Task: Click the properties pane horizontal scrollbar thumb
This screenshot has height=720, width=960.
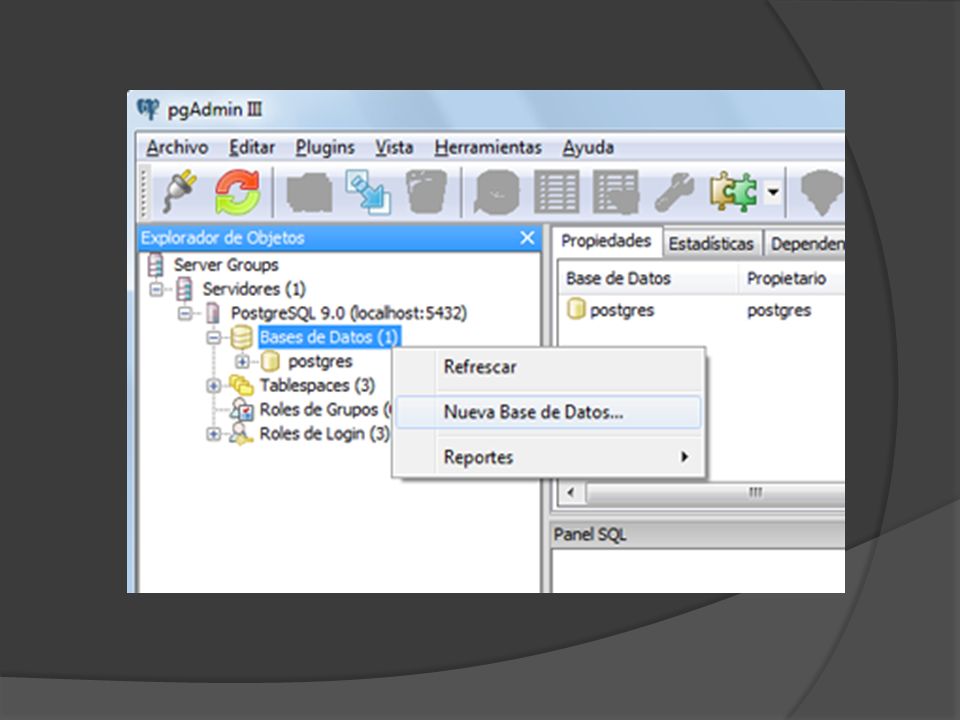Action: click(x=715, y=492)
